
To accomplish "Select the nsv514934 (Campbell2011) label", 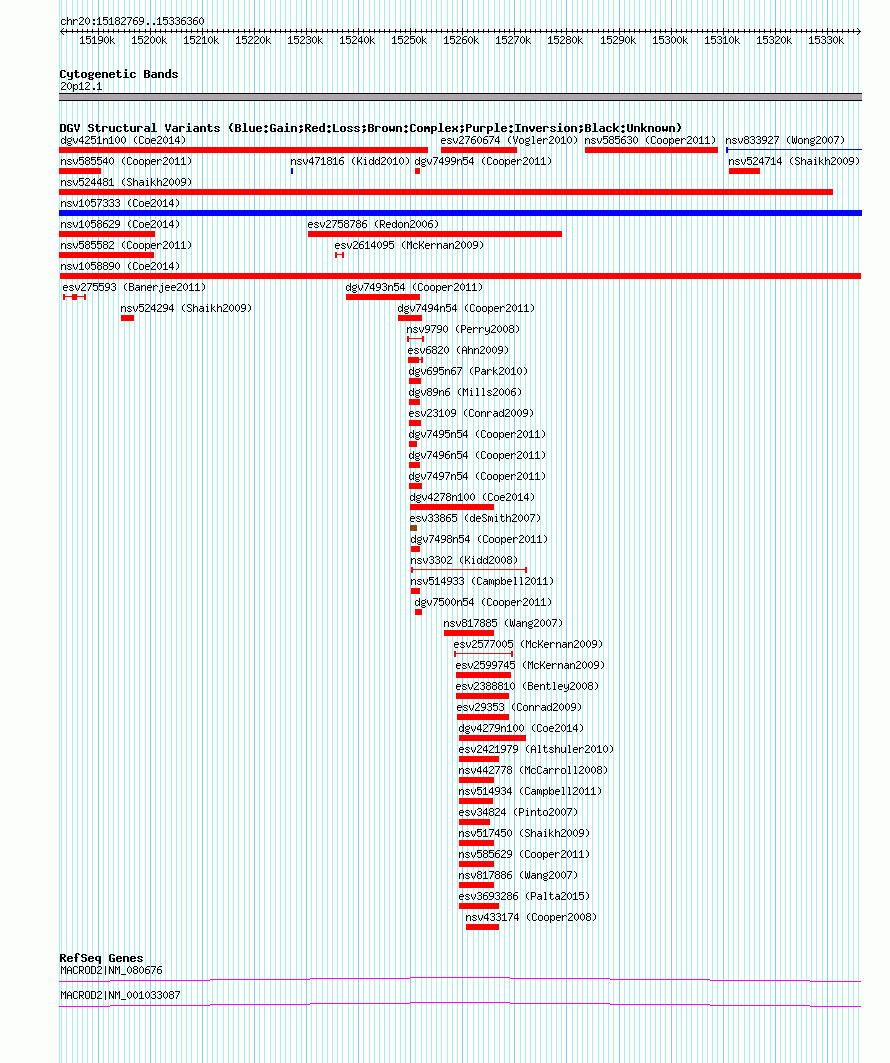I will point(530,792).
